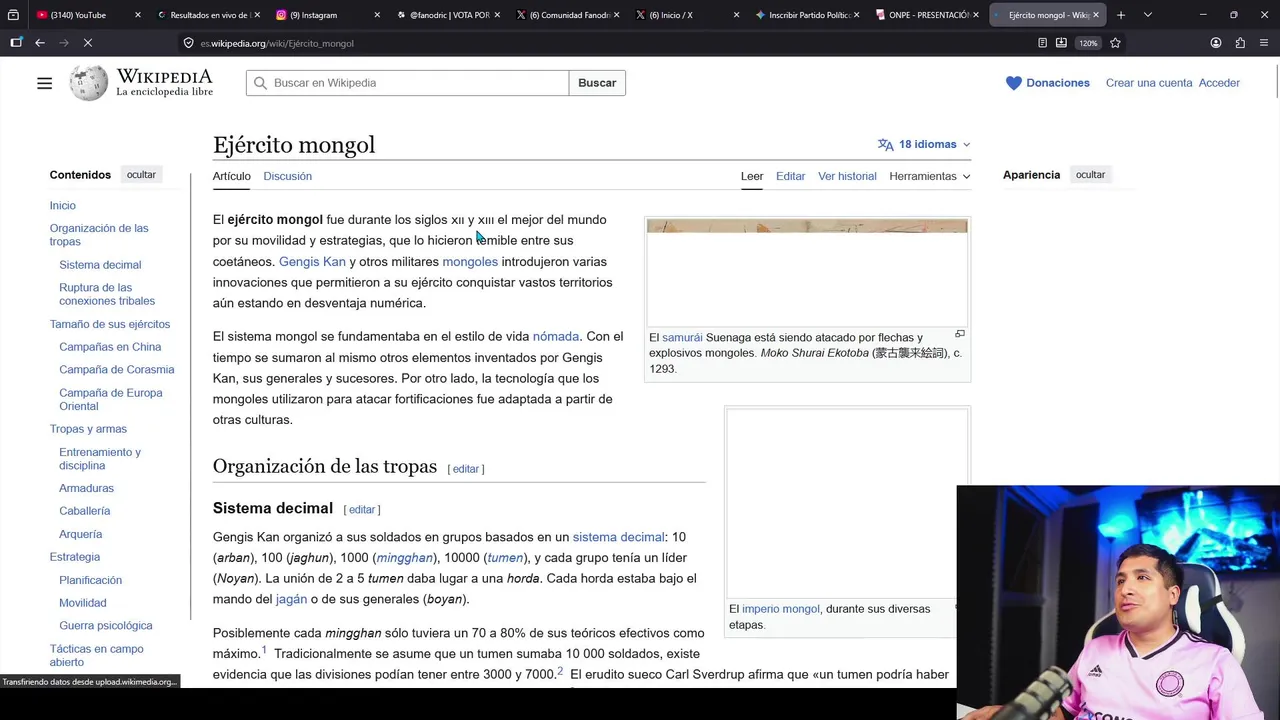Select the Leer view tab
Screen dimensions: 1280x720
[752, 176]
